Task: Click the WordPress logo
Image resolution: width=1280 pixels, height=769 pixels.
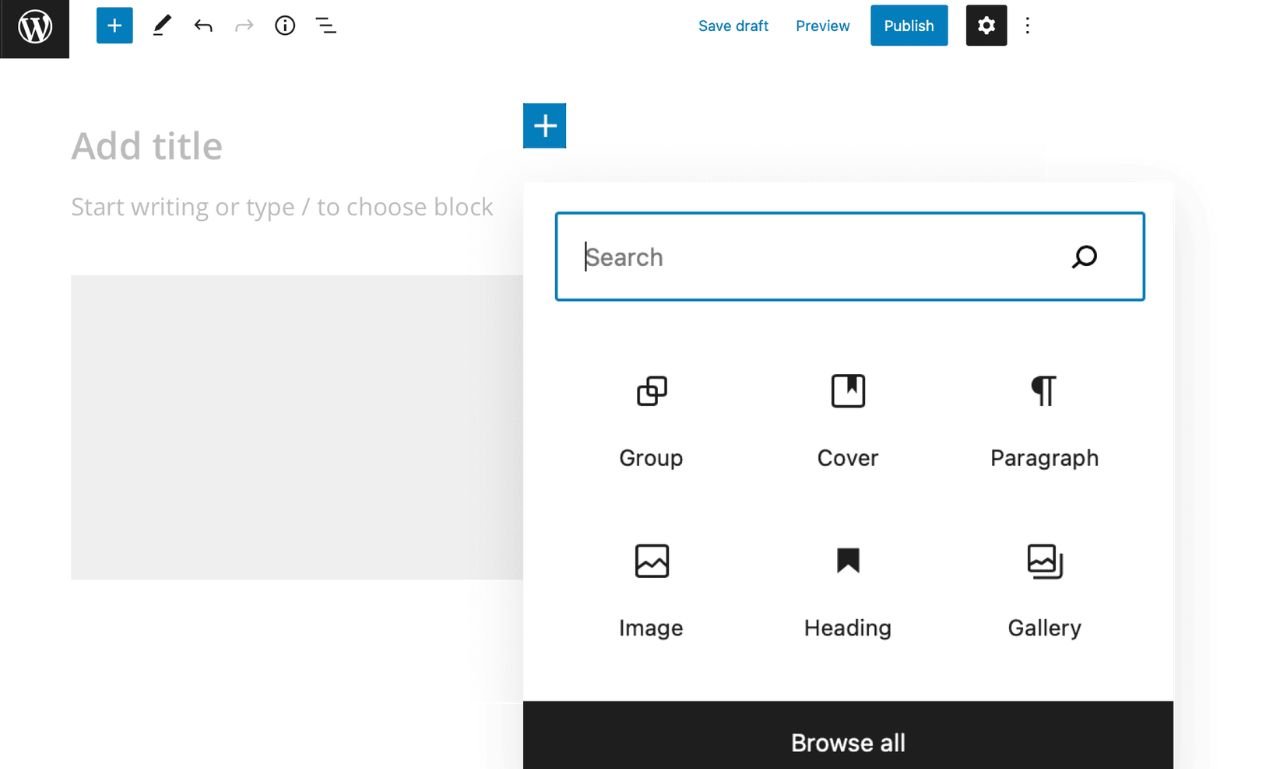Action: pos(34,27)
